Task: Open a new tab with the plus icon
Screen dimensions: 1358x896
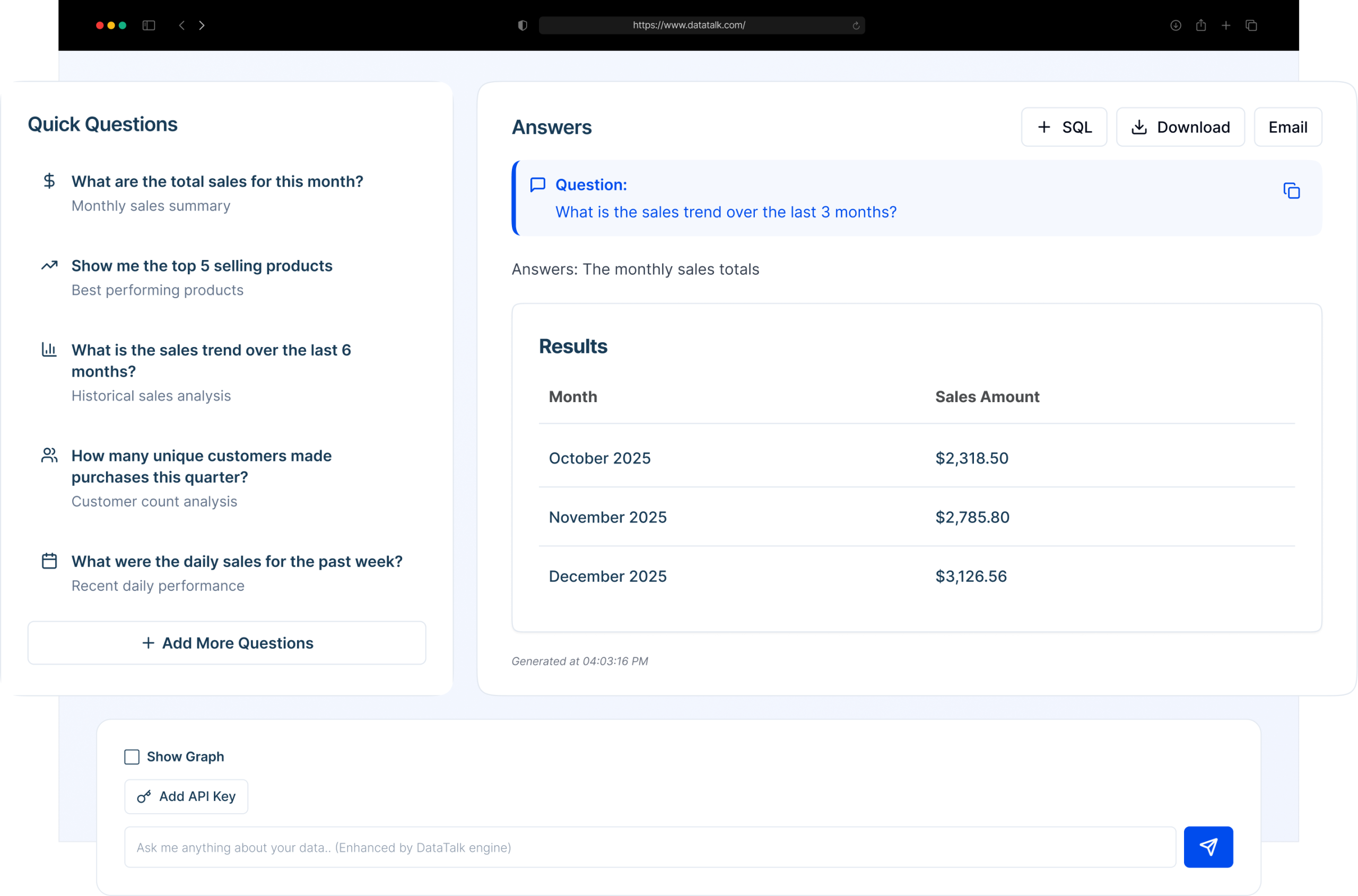Action: click(1225, 25)
